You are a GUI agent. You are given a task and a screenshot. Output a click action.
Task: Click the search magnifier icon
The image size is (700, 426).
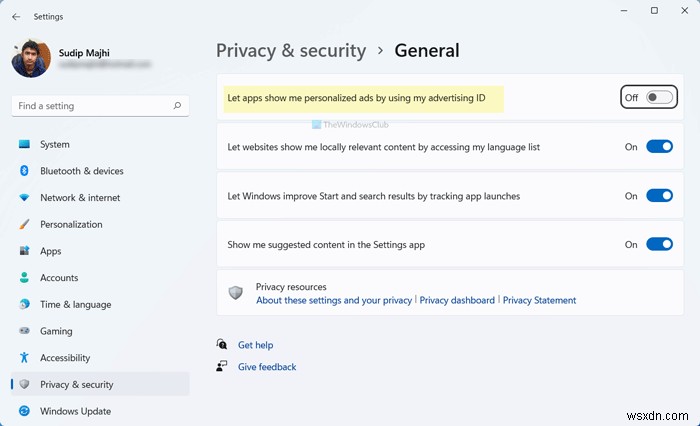(x=177, y=105)
